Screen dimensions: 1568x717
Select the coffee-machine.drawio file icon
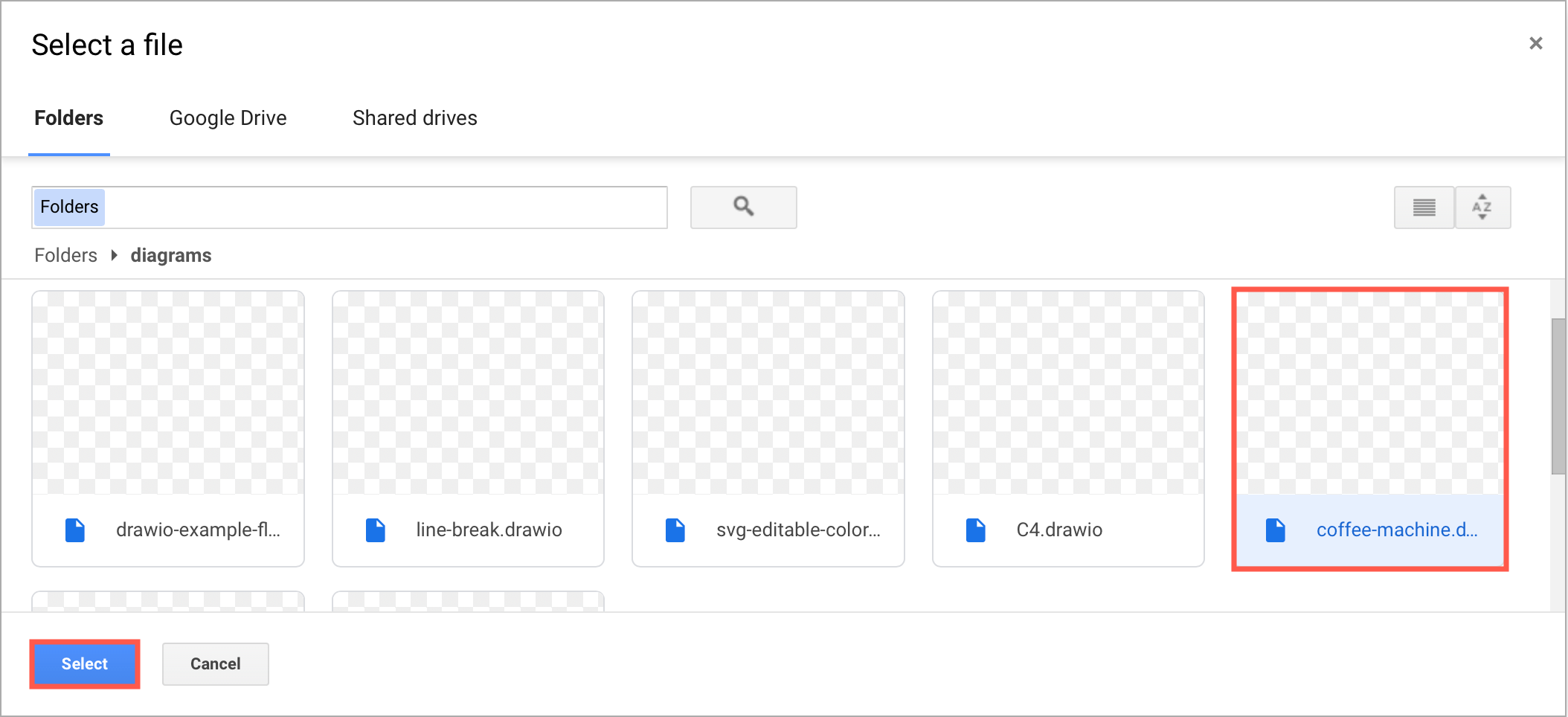click(x=1276, y=530)
